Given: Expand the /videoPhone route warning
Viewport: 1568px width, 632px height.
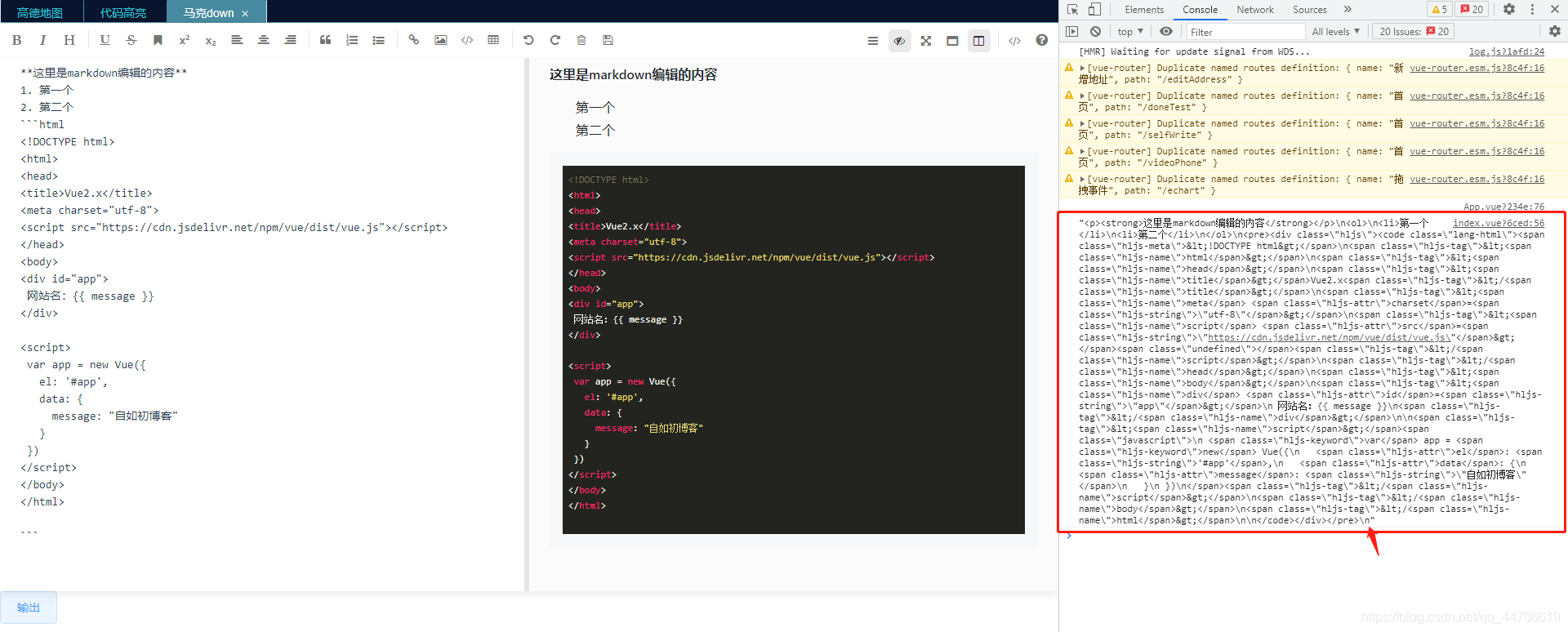Looking at the screenshot, I should 1083,152.
